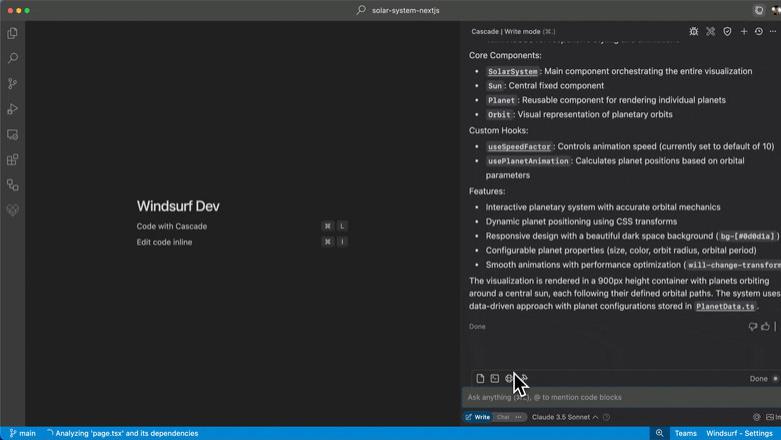Open the Search view in the activity bar
Viewport: 781px width, 440px height.
[x=13, y=58]
